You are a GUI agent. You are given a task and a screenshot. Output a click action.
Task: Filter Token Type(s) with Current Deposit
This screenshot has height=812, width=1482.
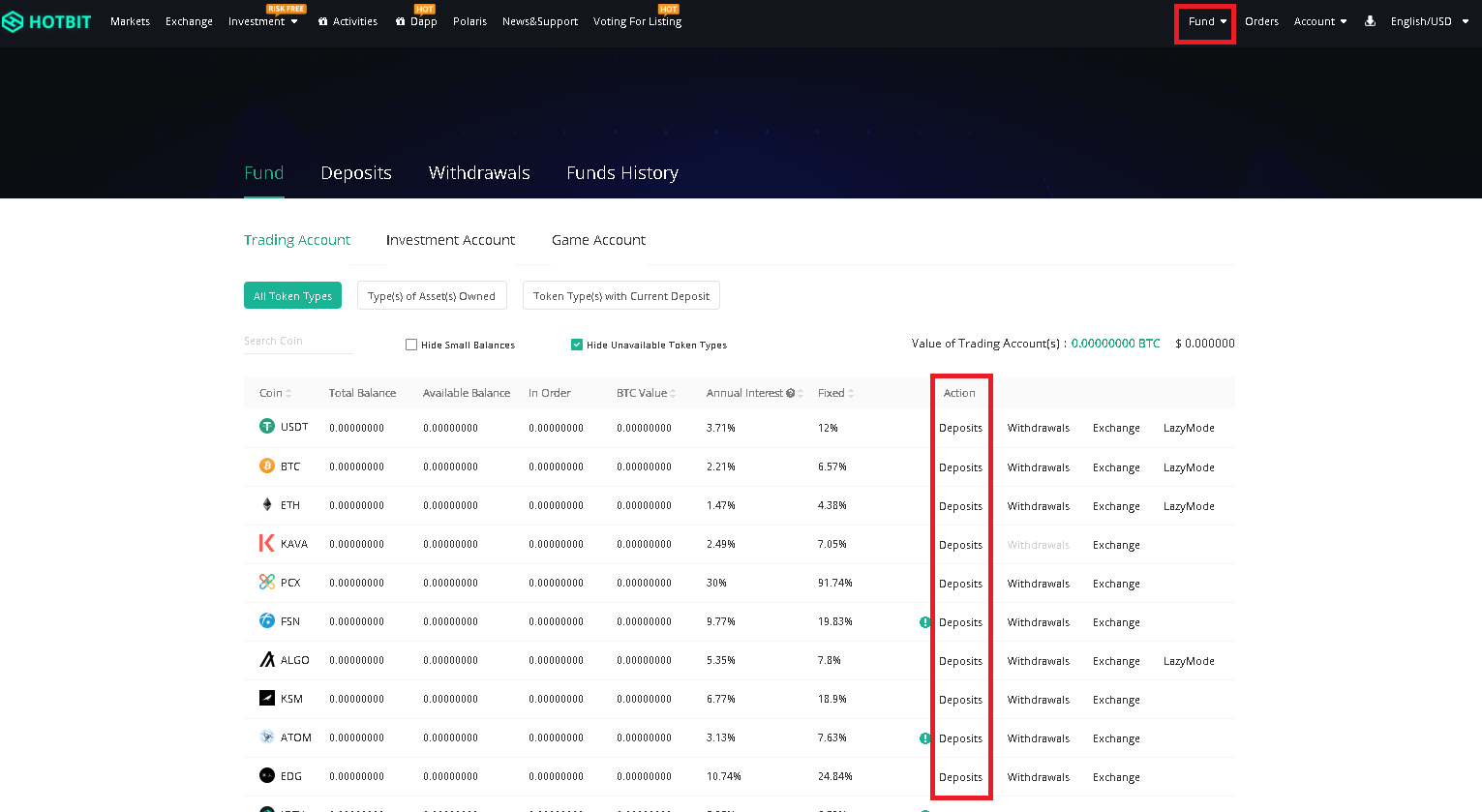(x=621, y=296)
